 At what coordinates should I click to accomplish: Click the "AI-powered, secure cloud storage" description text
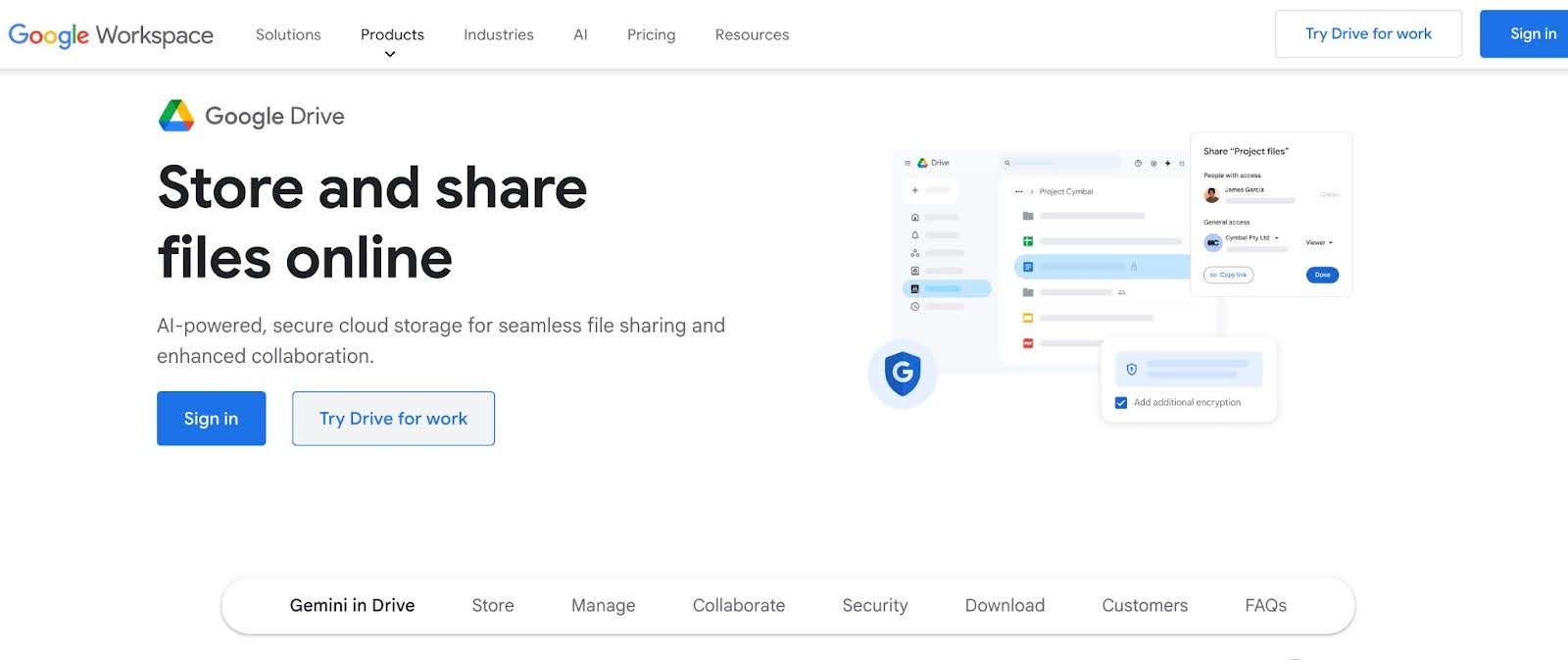click(x=441, y=340)
